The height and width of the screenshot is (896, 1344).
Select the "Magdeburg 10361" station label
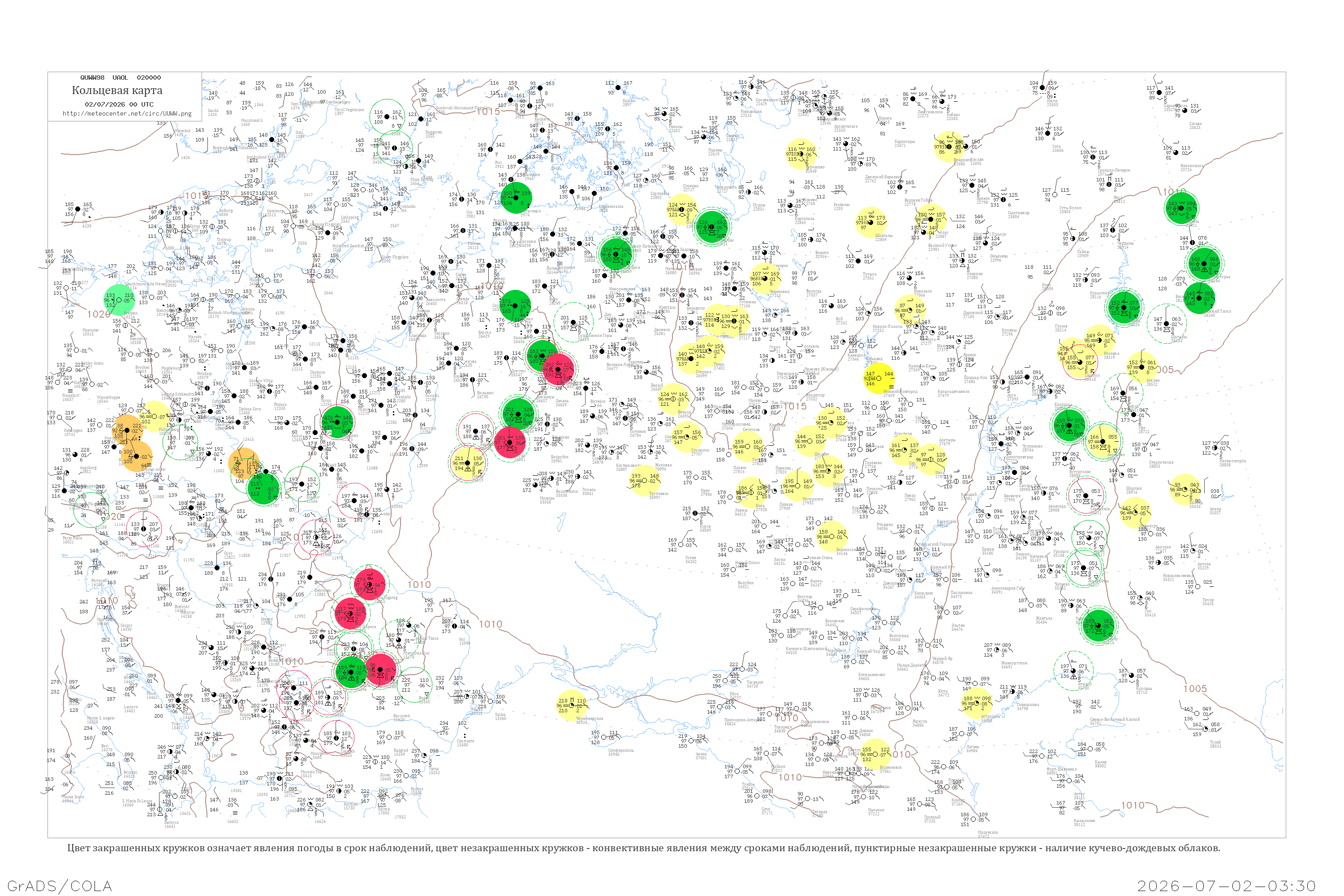click(171, 370)
